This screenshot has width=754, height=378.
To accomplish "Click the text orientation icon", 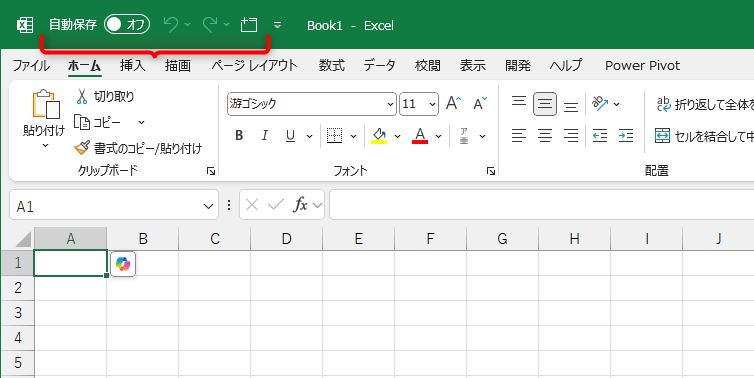I will click(x=600, y=103).
